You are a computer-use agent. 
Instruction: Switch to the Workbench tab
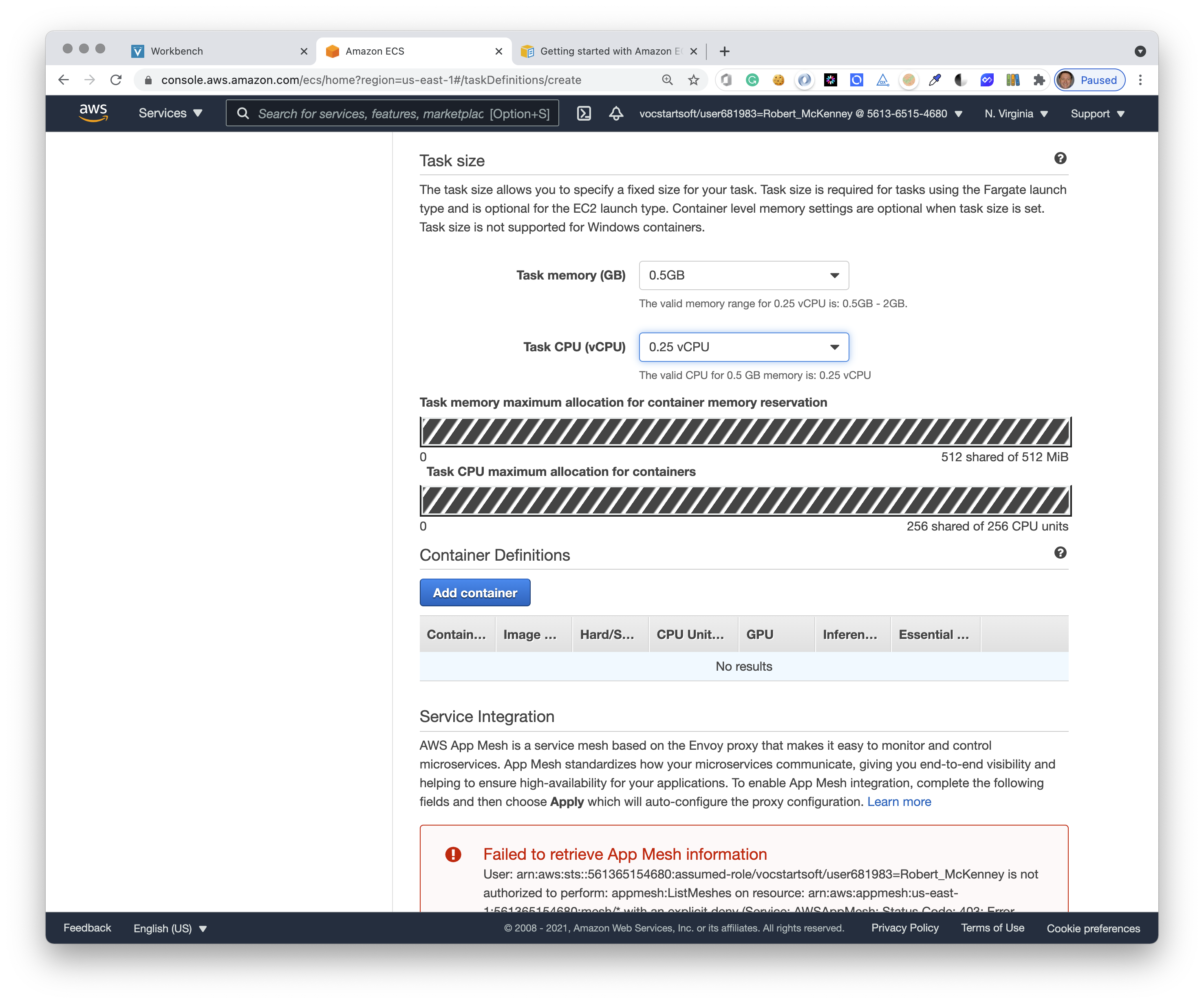218,52
